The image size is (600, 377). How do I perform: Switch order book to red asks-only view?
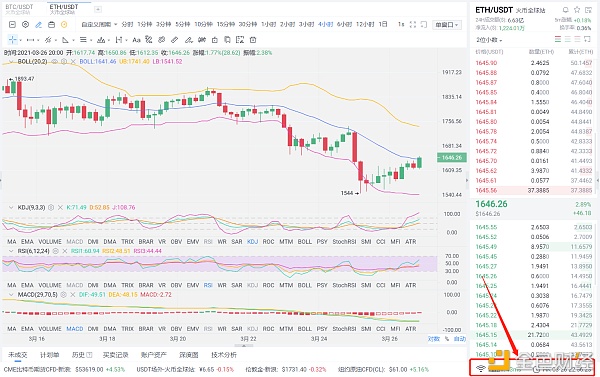pyautogui.click(x=578, y=39)
